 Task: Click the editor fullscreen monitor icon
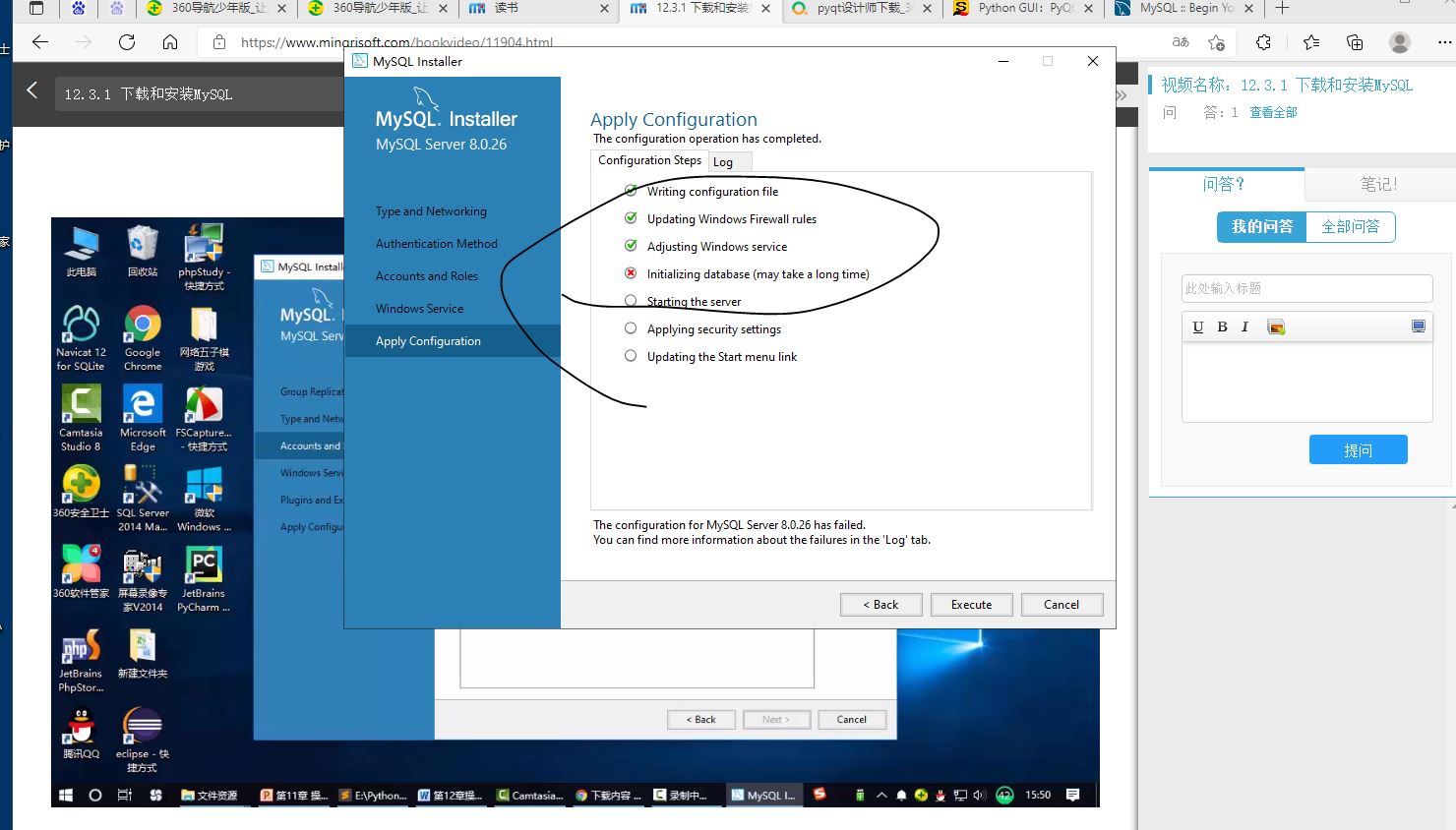click(x=1419, y=326)
